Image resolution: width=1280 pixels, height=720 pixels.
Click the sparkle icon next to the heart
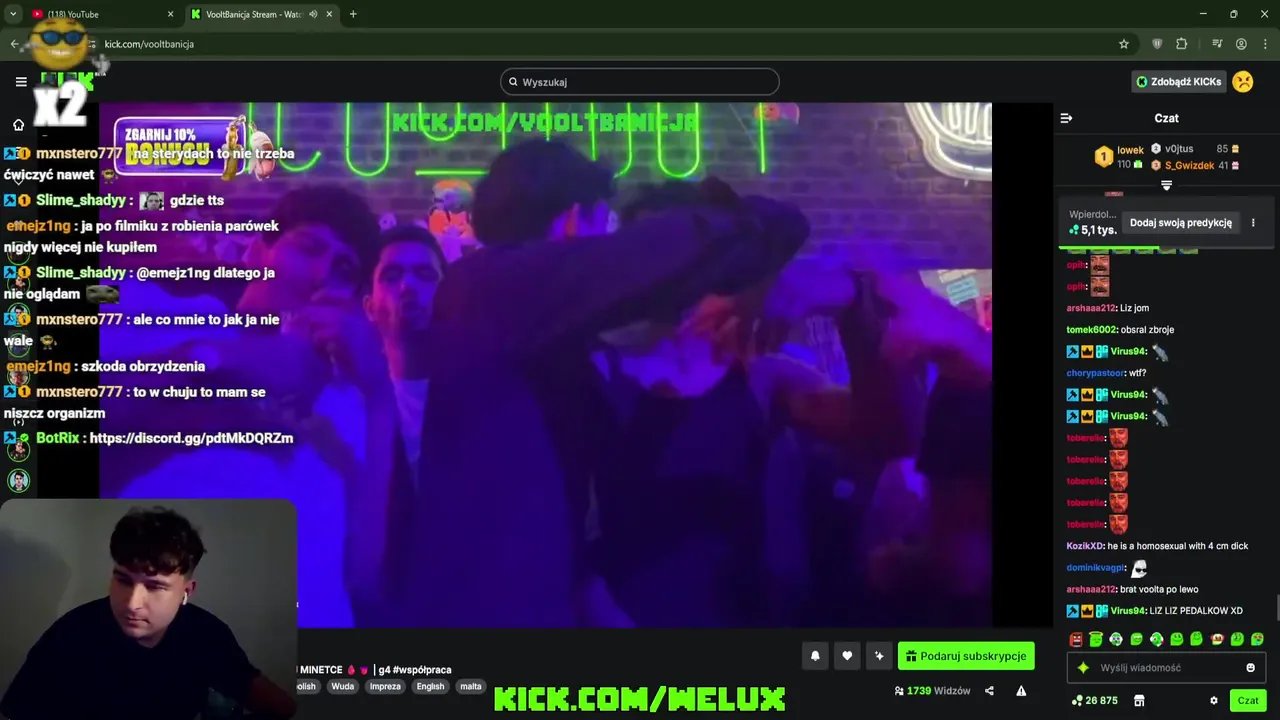[x=879, y=656]
